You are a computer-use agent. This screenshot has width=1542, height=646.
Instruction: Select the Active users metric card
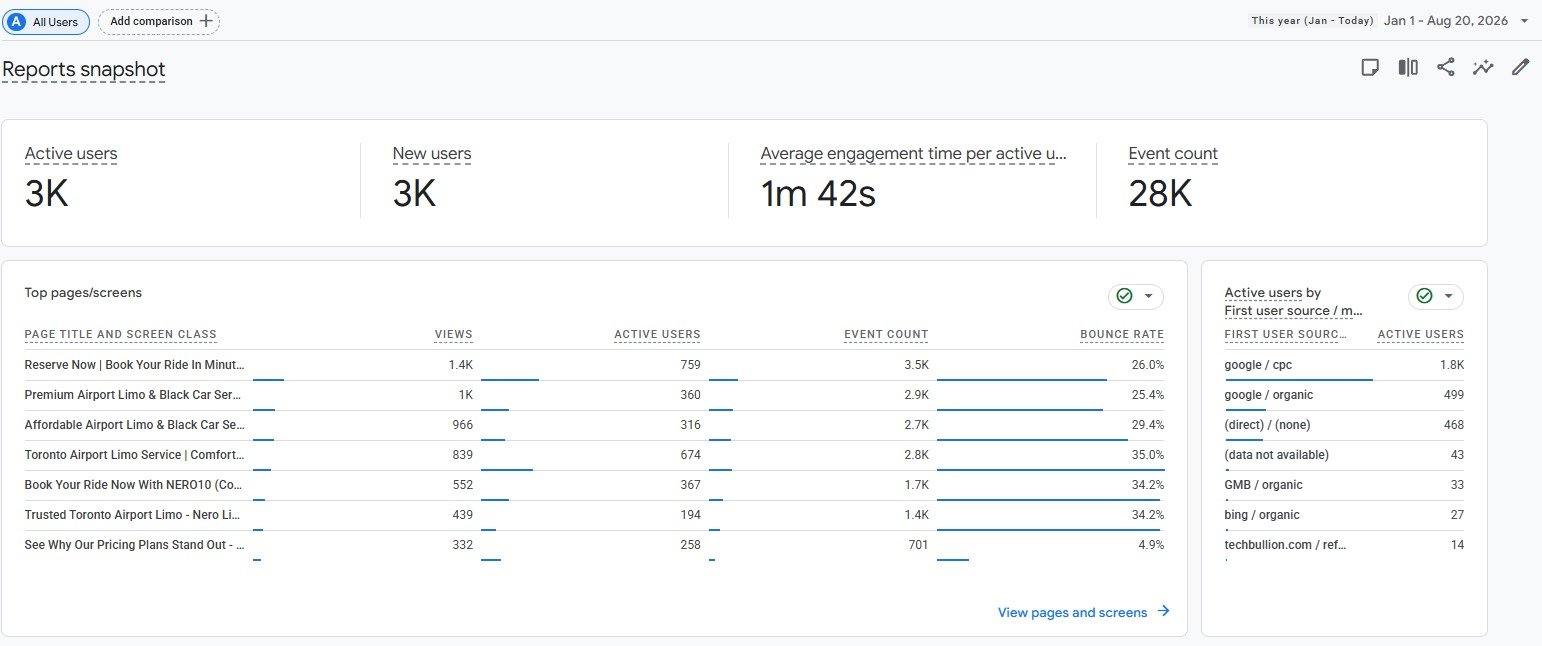click(x=181, y=181)
